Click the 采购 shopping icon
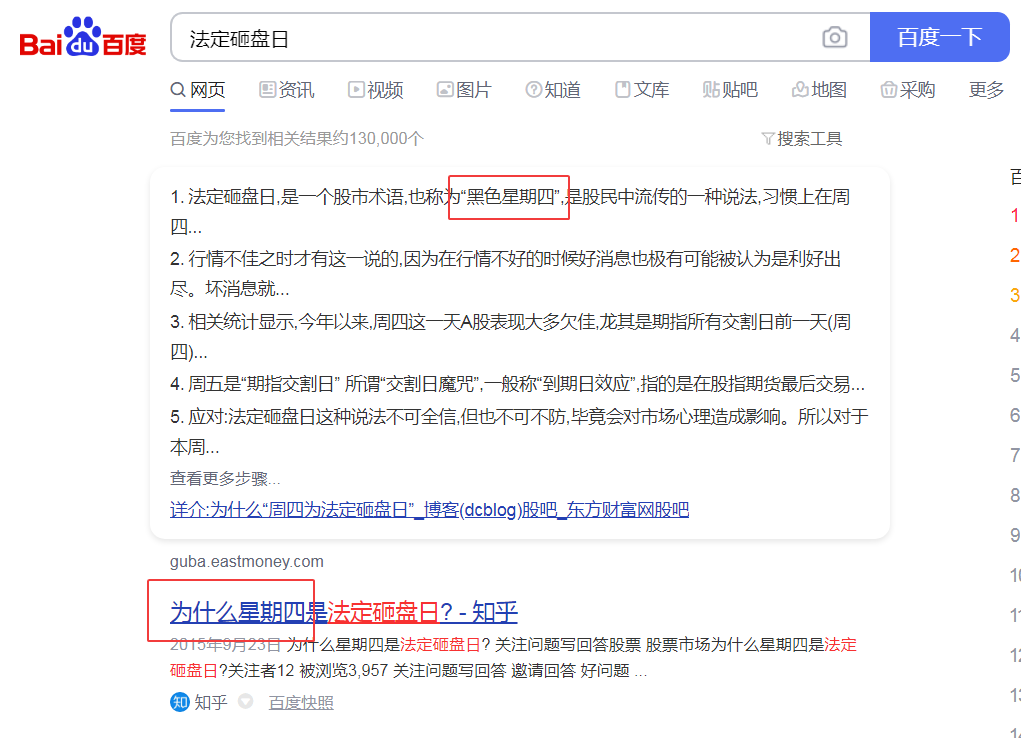 pyautogui.click(x=889, y=89)
